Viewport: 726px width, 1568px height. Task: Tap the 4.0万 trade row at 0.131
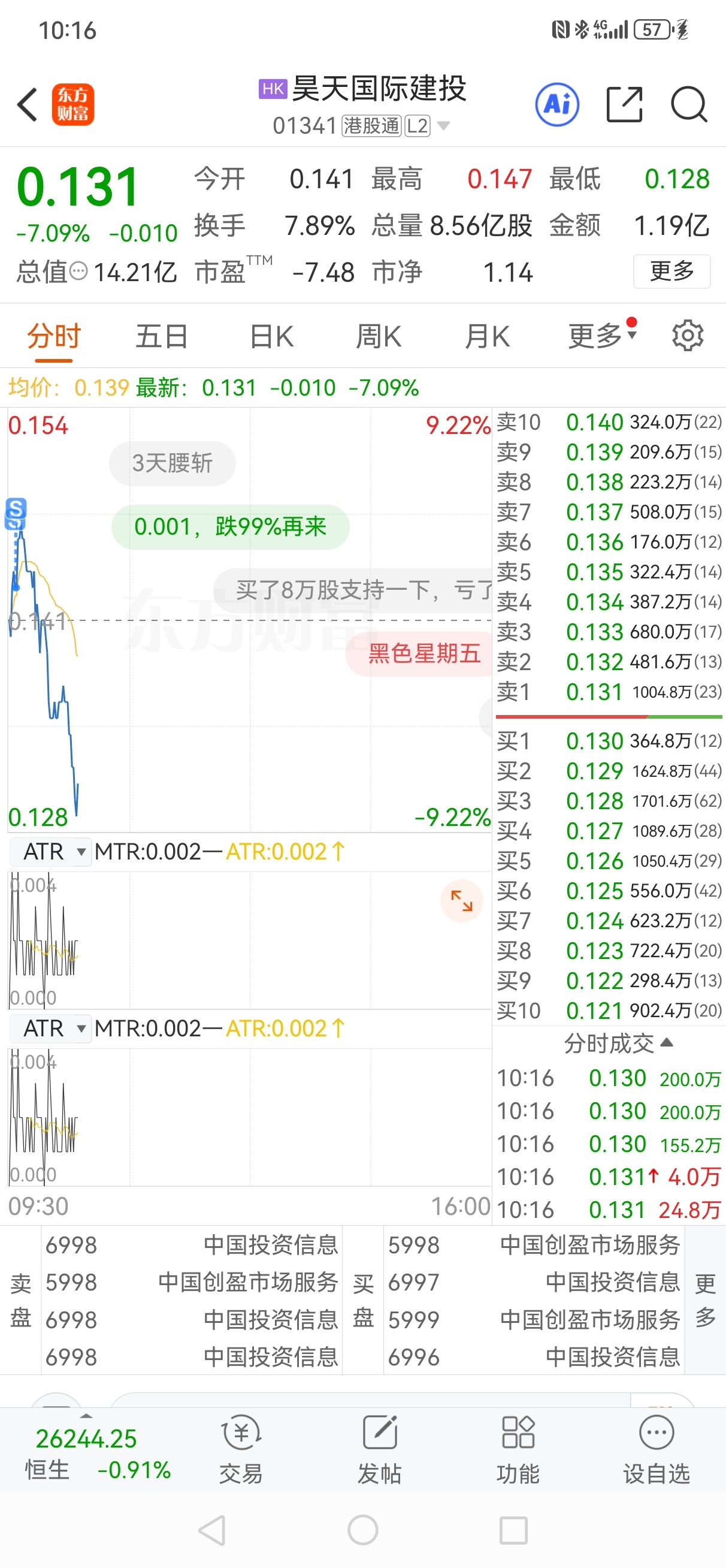click(609, 1177)
